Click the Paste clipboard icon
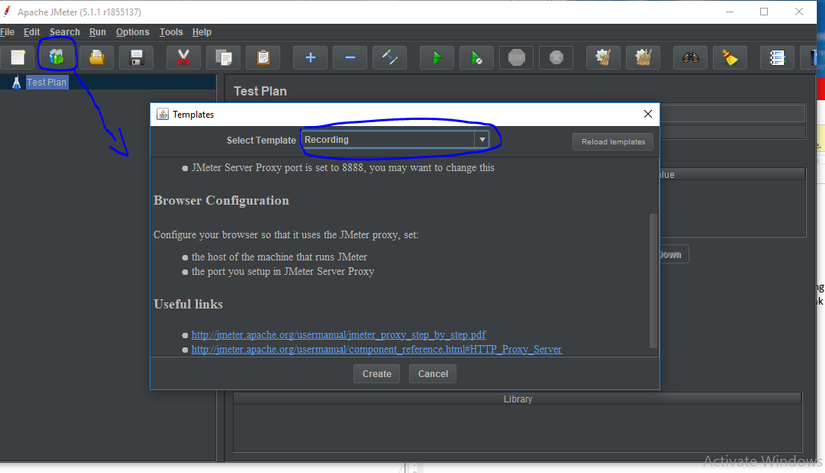The image size is (825, 473). pyautogui.click(x=263, y=57)
